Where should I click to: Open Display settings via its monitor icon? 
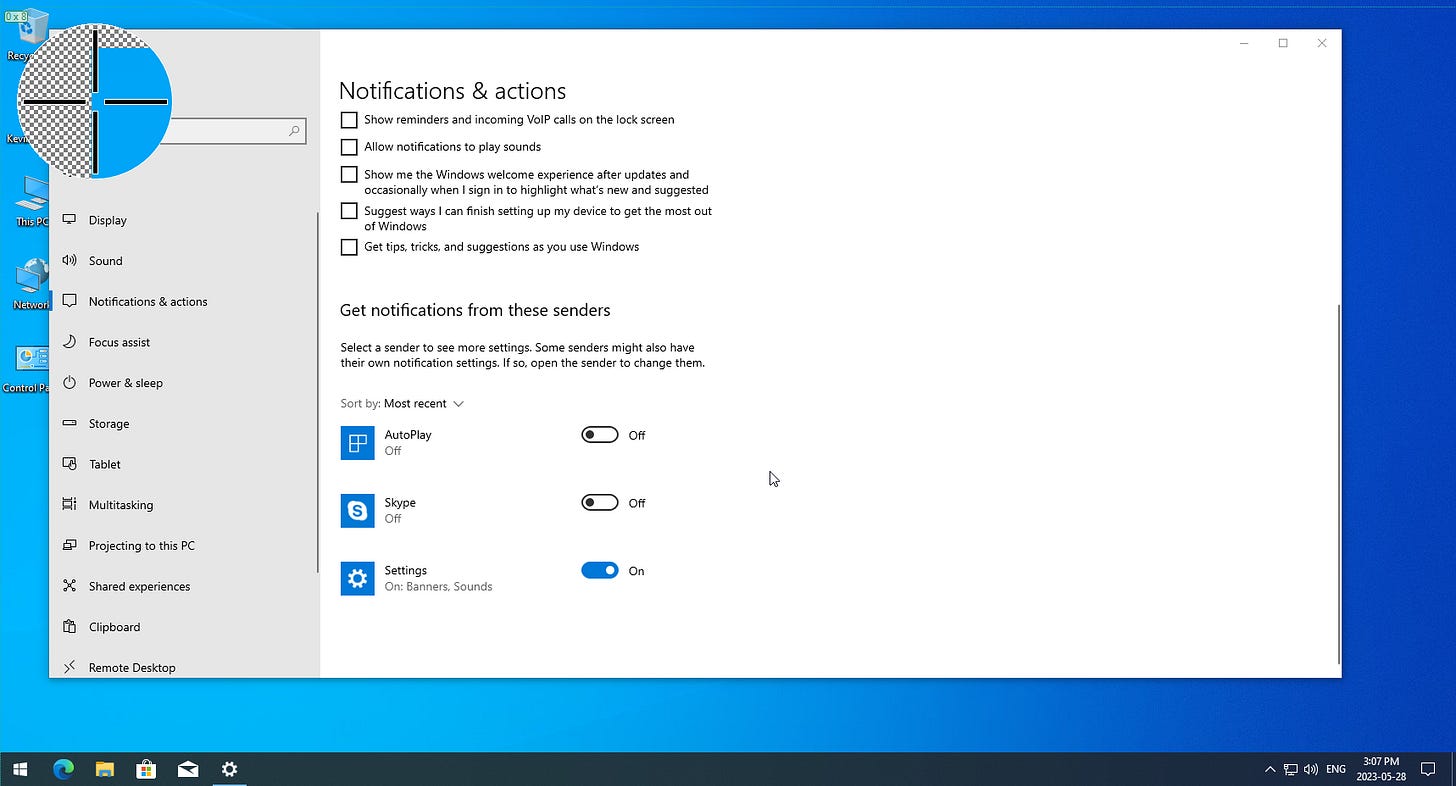[69, 220]
